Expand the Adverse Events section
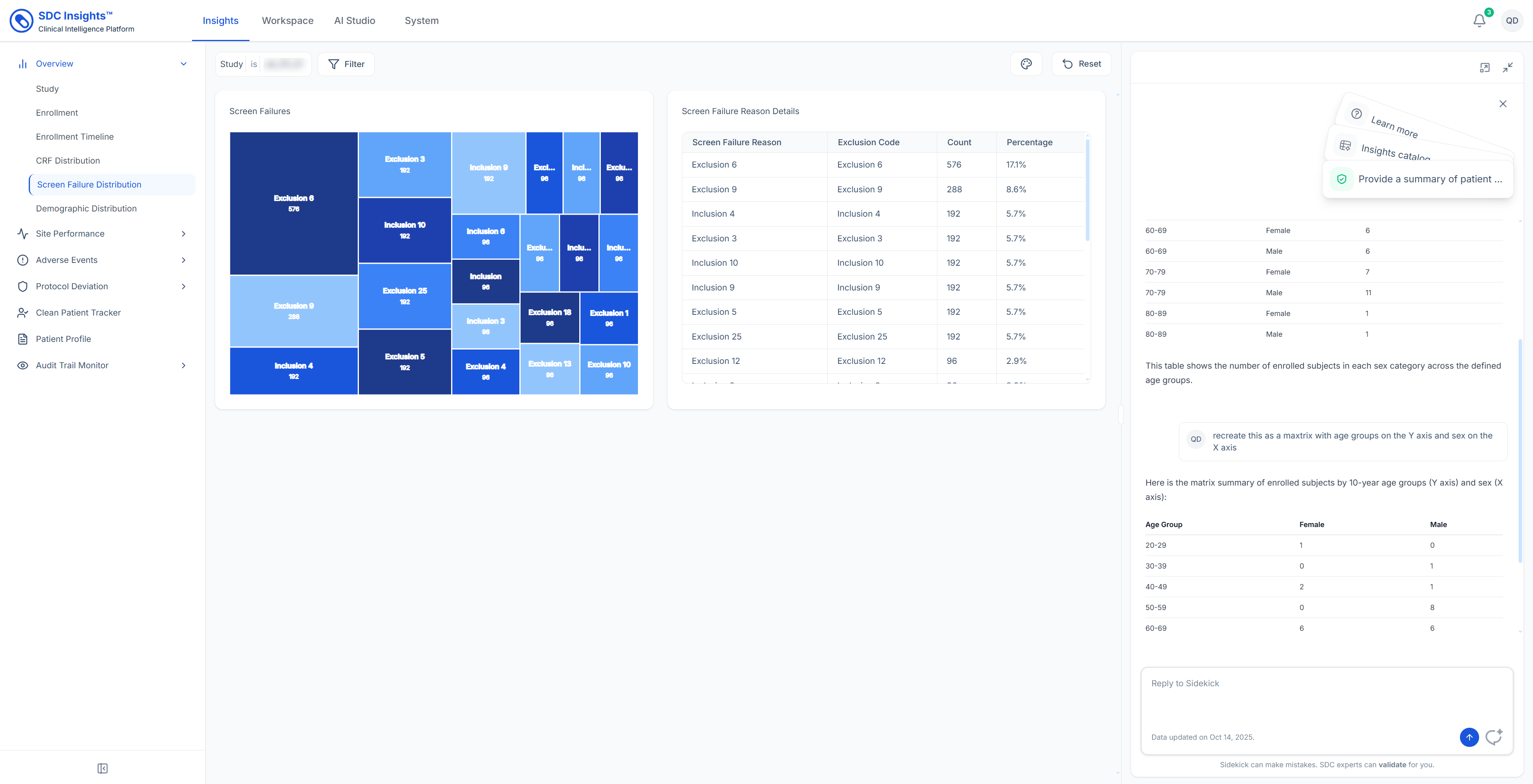The height and width of the screenshot is (784, 1533). point(183,260)
